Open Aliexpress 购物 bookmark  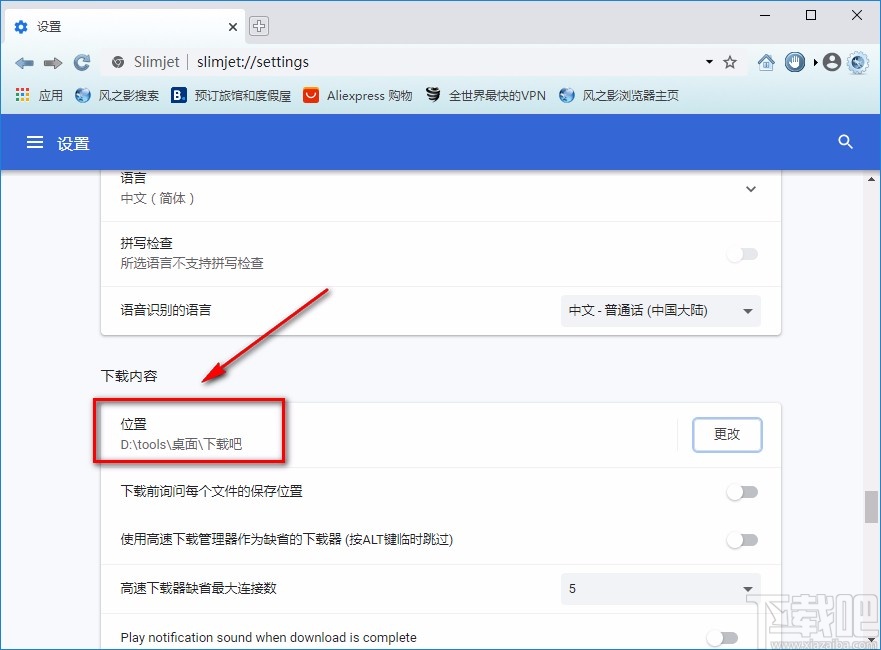coord(357,96)
